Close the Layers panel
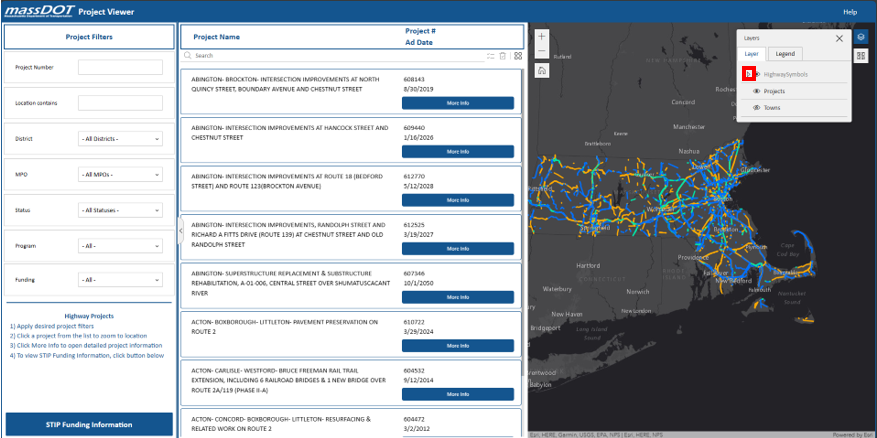Viewport: 877px width, 438px height. pyautogui.click(x=839, y=39)
